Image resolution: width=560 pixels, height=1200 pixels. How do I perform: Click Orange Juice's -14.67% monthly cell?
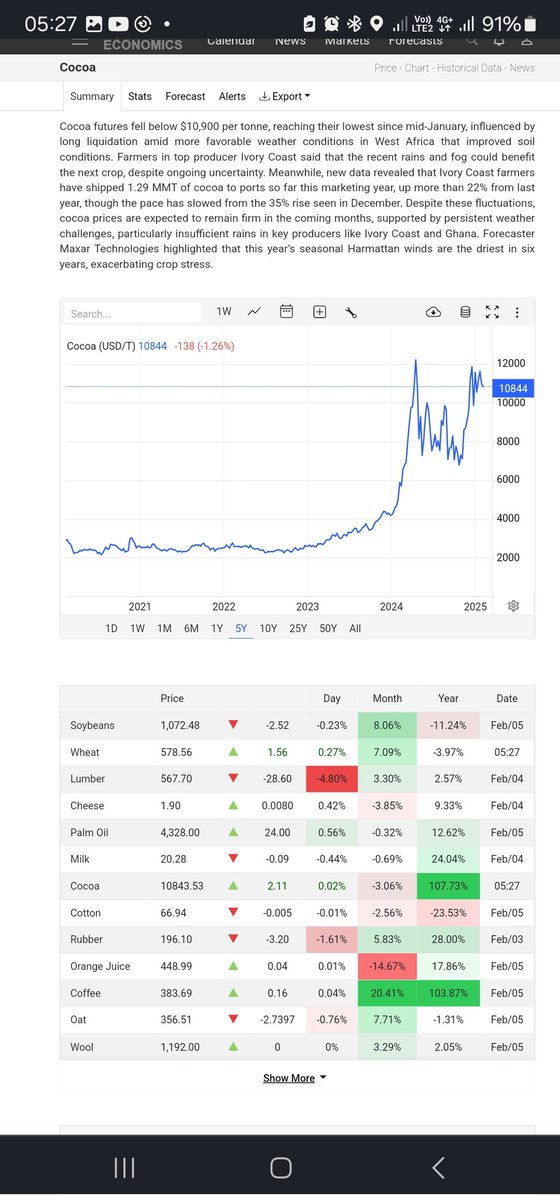[387, 968]
